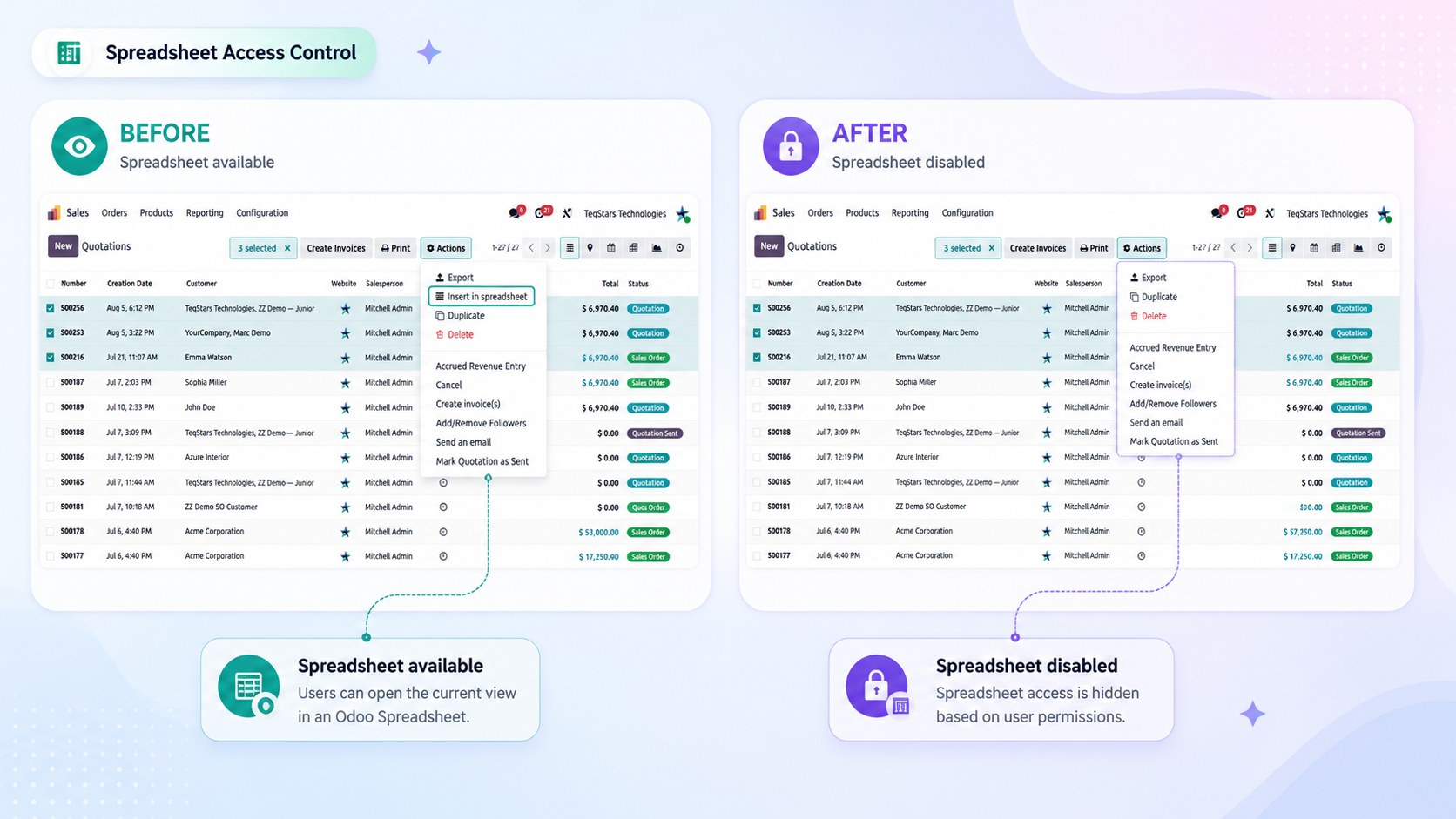
Task: Toggle select-all header checkbox in Before panel
Action: tap(51, 284)
